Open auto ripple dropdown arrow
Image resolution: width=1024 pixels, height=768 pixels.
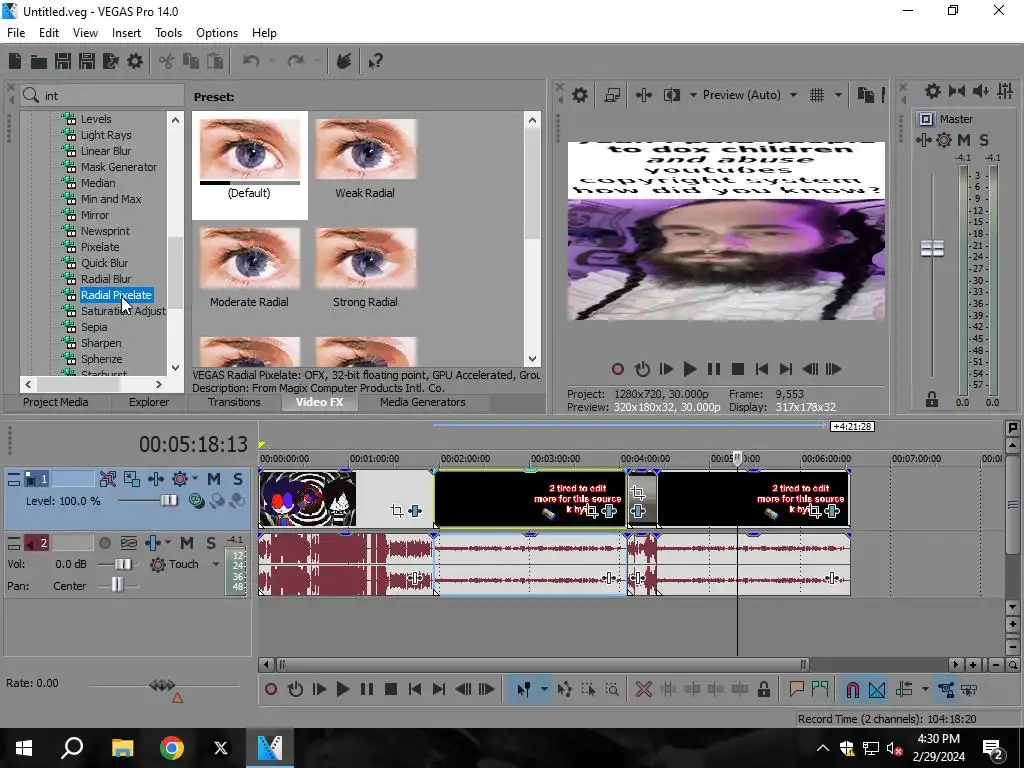point(925,689)
